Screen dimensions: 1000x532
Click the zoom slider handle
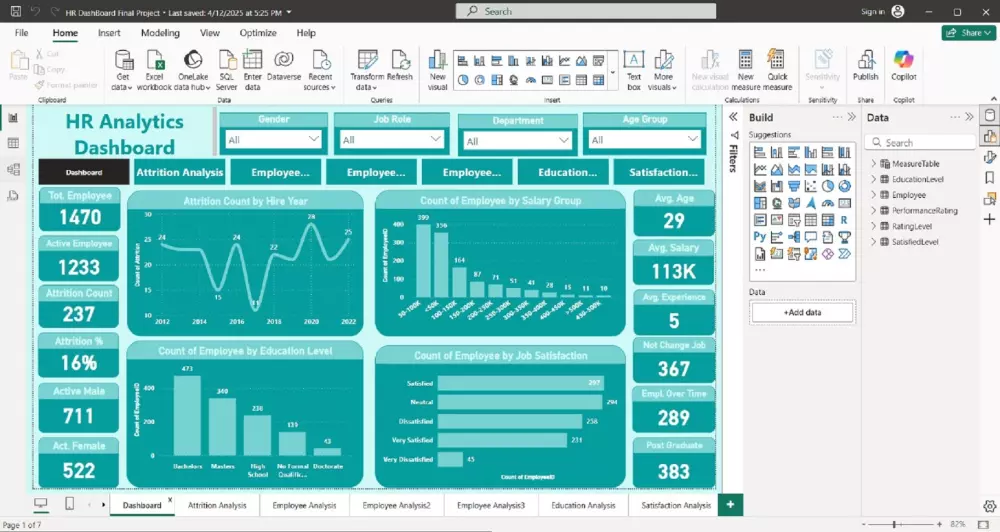pyautogui.click(x=895, y=524)
